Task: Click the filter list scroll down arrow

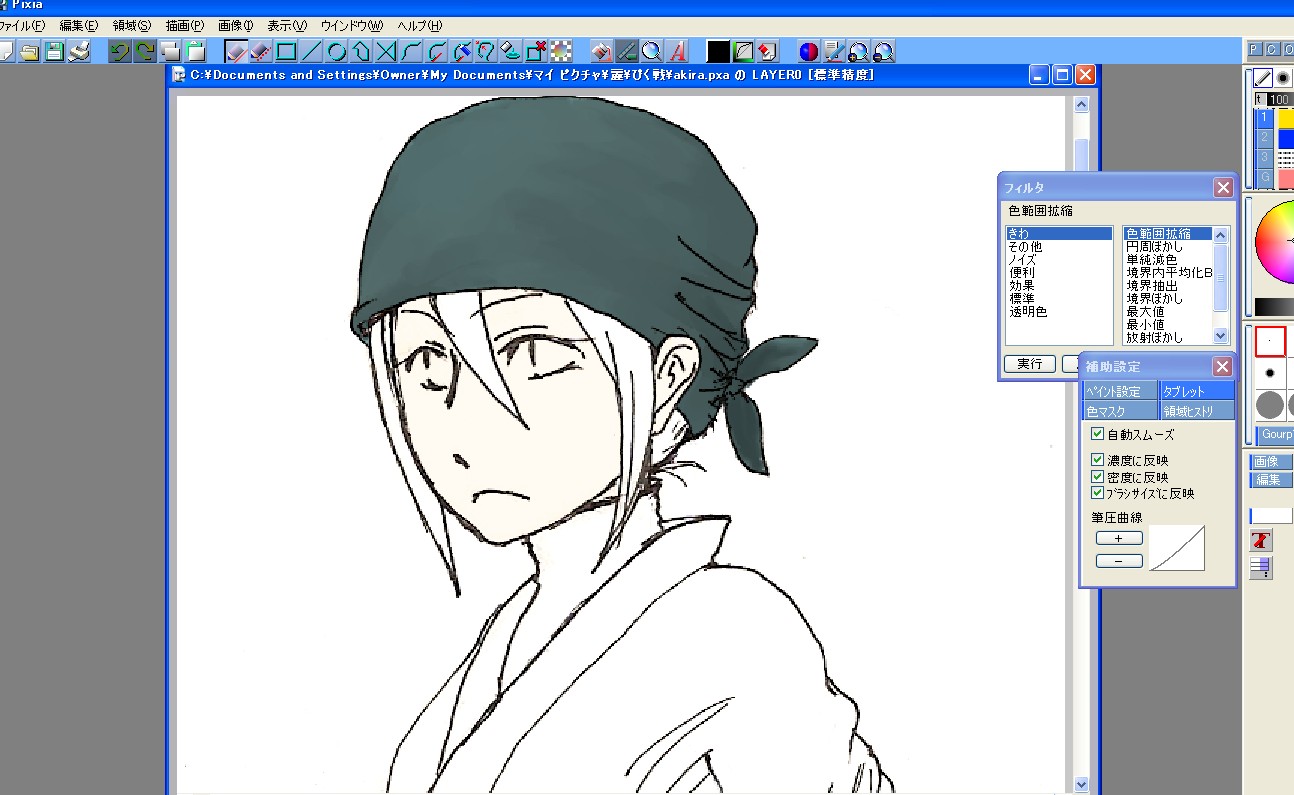Action: point(1220,336)
